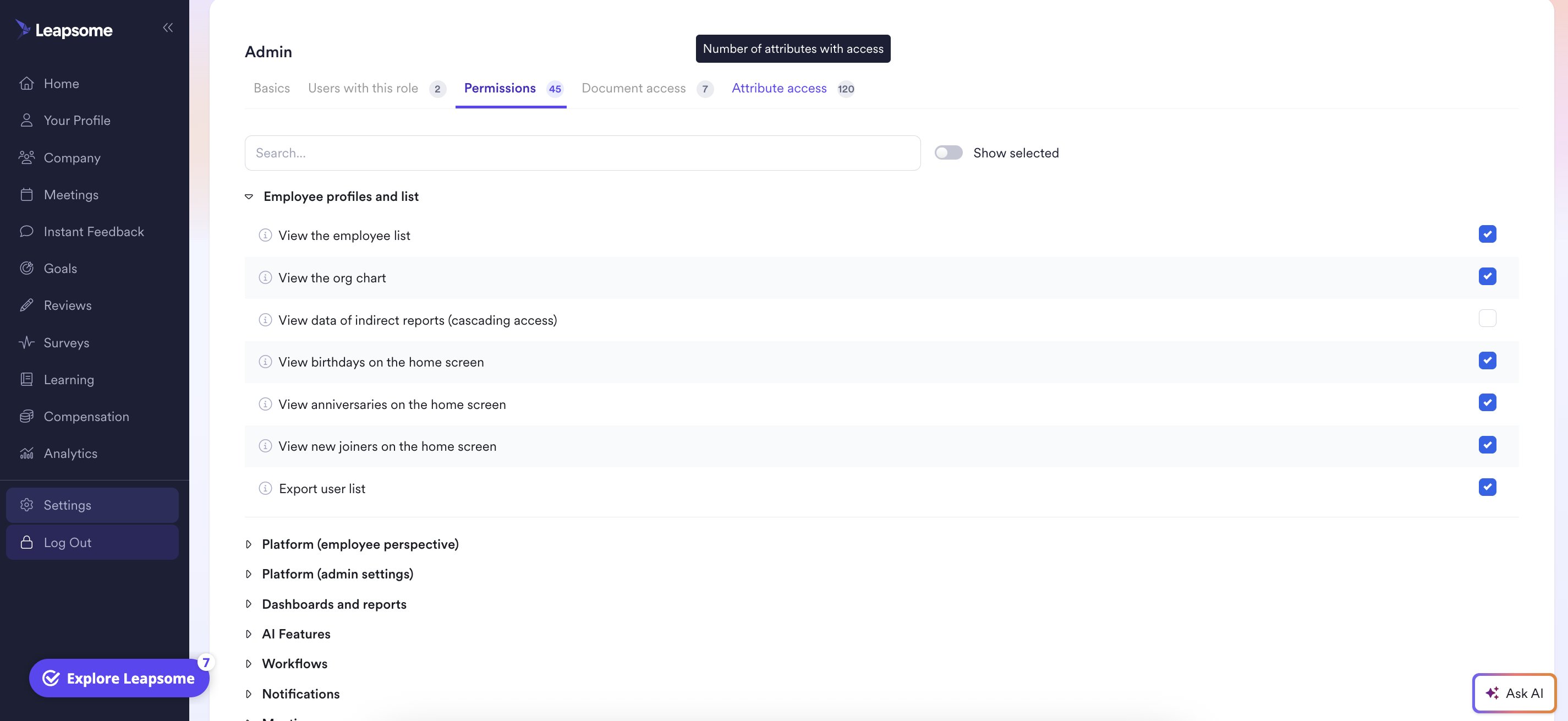Uncheck View anniversaries on the home screen
Image resolution: width=1568 pixels, height=721 pixels.
[1487, 402]
